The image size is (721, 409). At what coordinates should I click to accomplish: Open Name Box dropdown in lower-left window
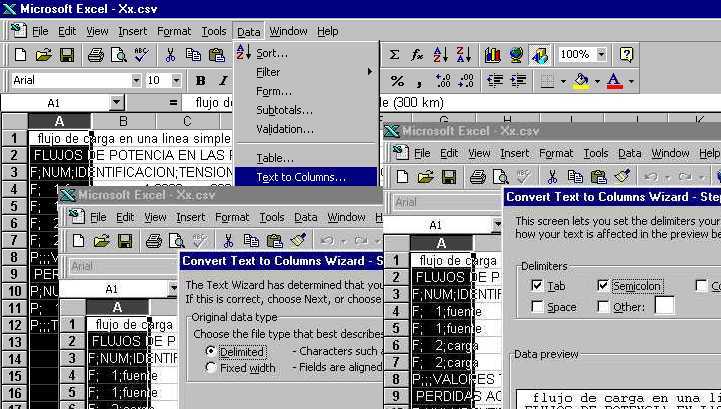coord(172,289)
